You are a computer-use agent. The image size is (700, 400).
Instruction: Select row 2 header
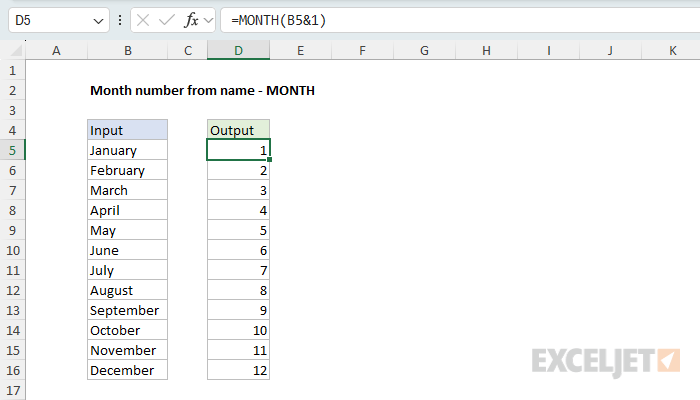(12, 90)
